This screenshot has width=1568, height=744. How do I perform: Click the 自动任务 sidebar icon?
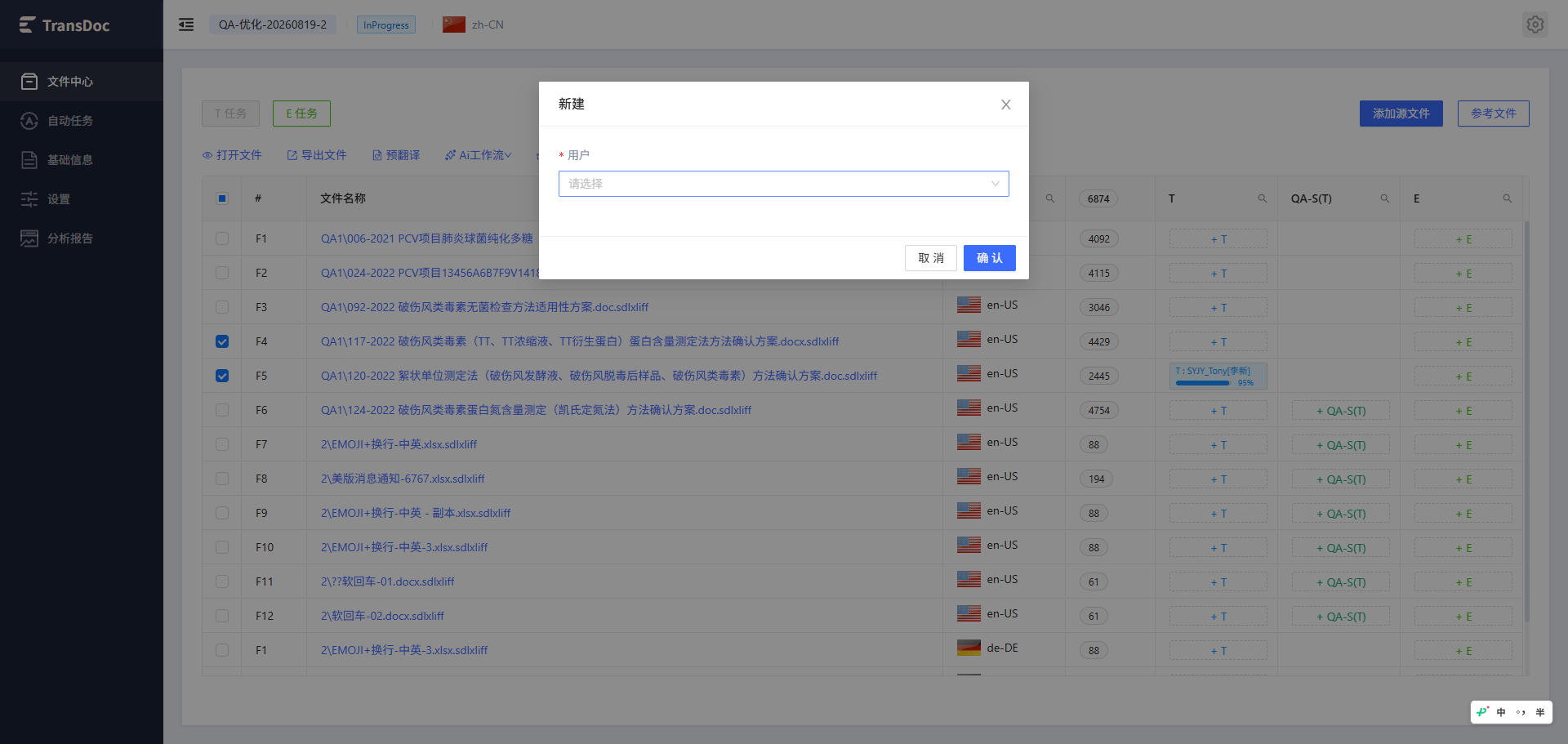point(29,121)
